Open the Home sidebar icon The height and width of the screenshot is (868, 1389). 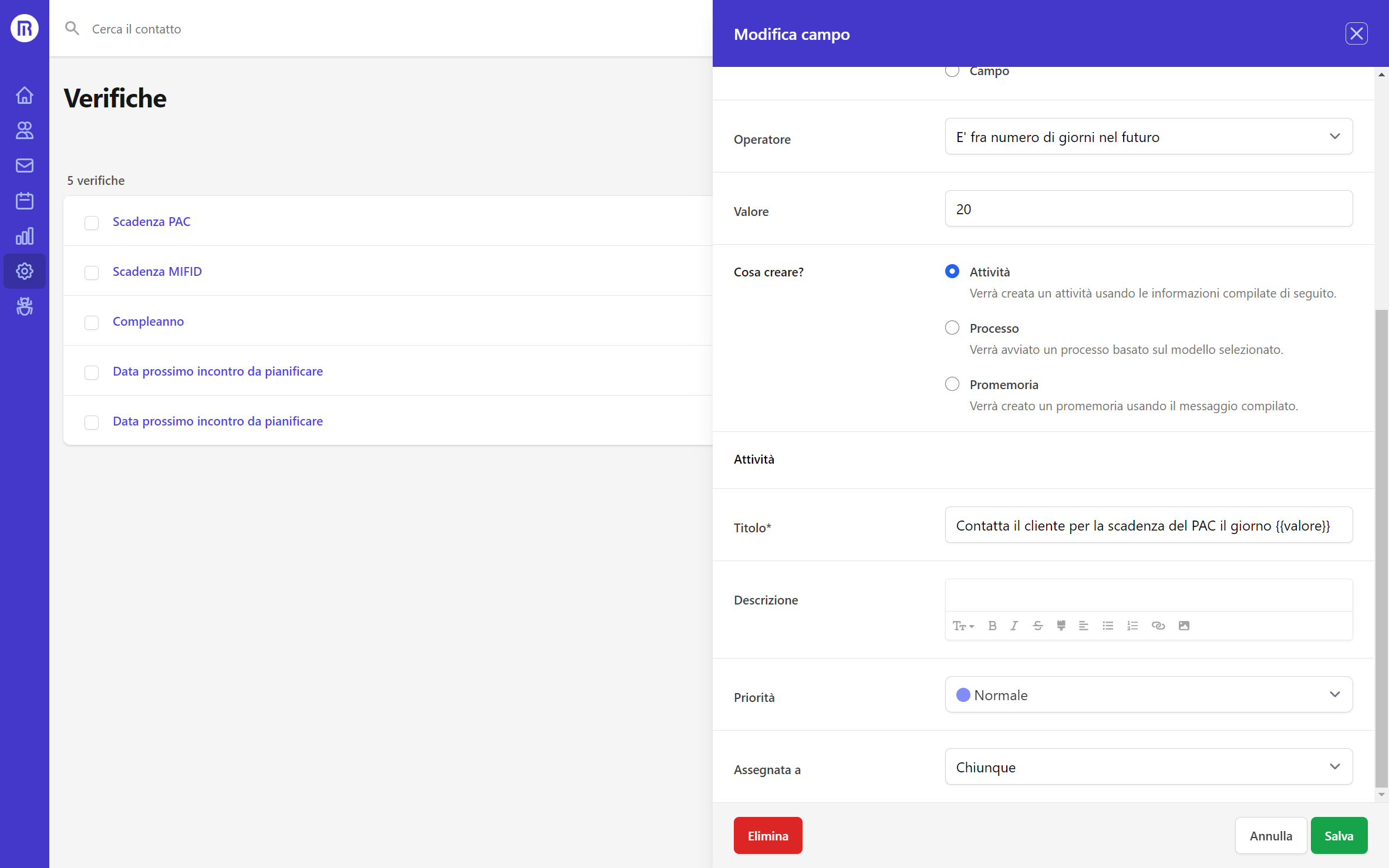[x=24, y=94]
